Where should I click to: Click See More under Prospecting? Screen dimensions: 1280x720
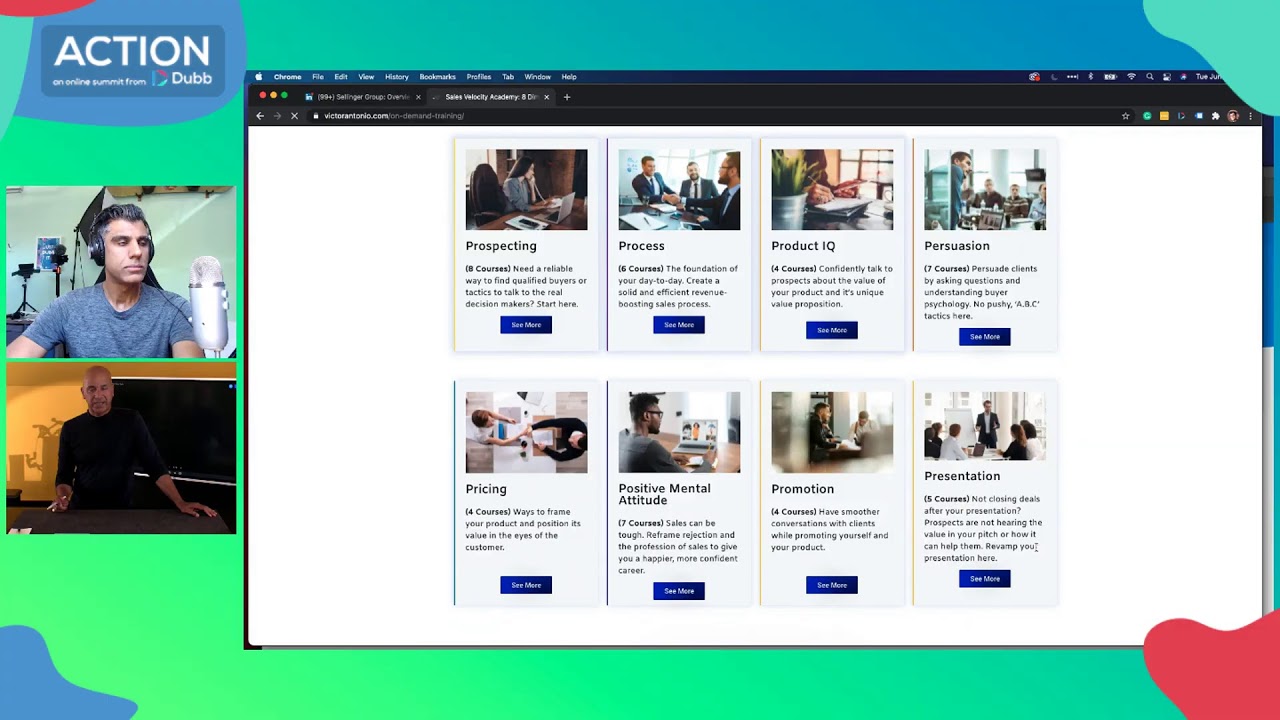(526, 325)
